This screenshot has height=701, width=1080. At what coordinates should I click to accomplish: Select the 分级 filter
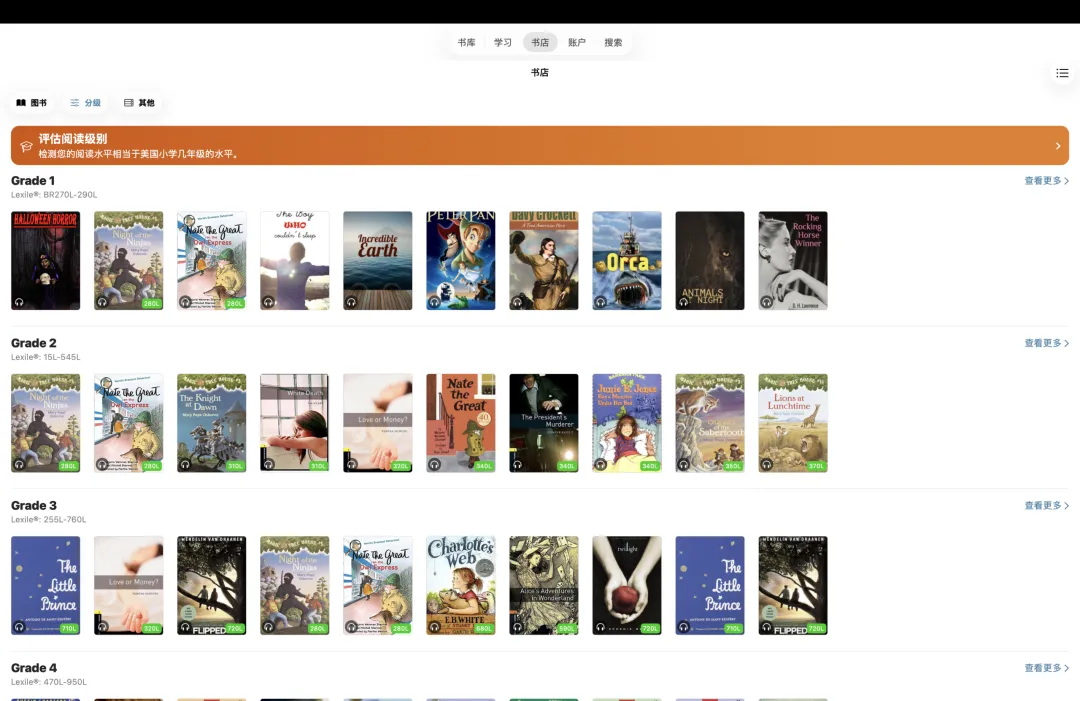coord(85,103)
